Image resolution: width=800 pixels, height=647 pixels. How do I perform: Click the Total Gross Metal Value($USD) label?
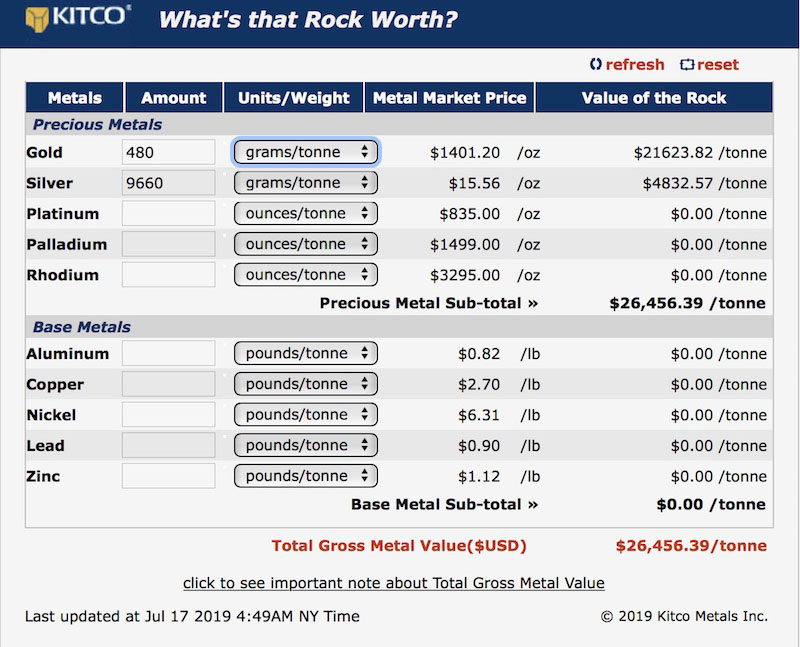pyautogui.click(x=399, y=545)
